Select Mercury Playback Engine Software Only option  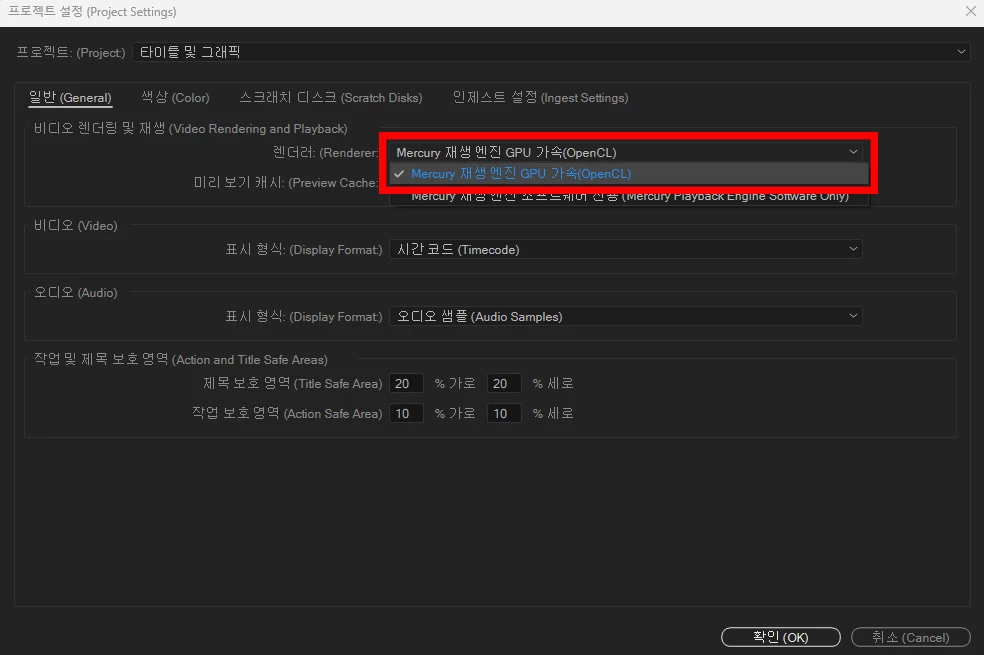[629, 196]
